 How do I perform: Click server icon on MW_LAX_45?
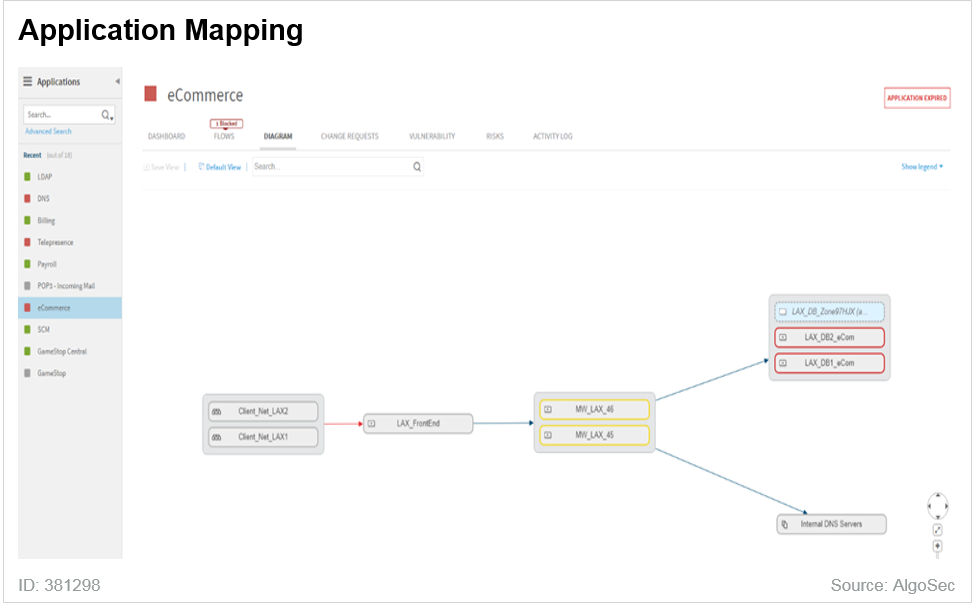click(x=548, y=436)
